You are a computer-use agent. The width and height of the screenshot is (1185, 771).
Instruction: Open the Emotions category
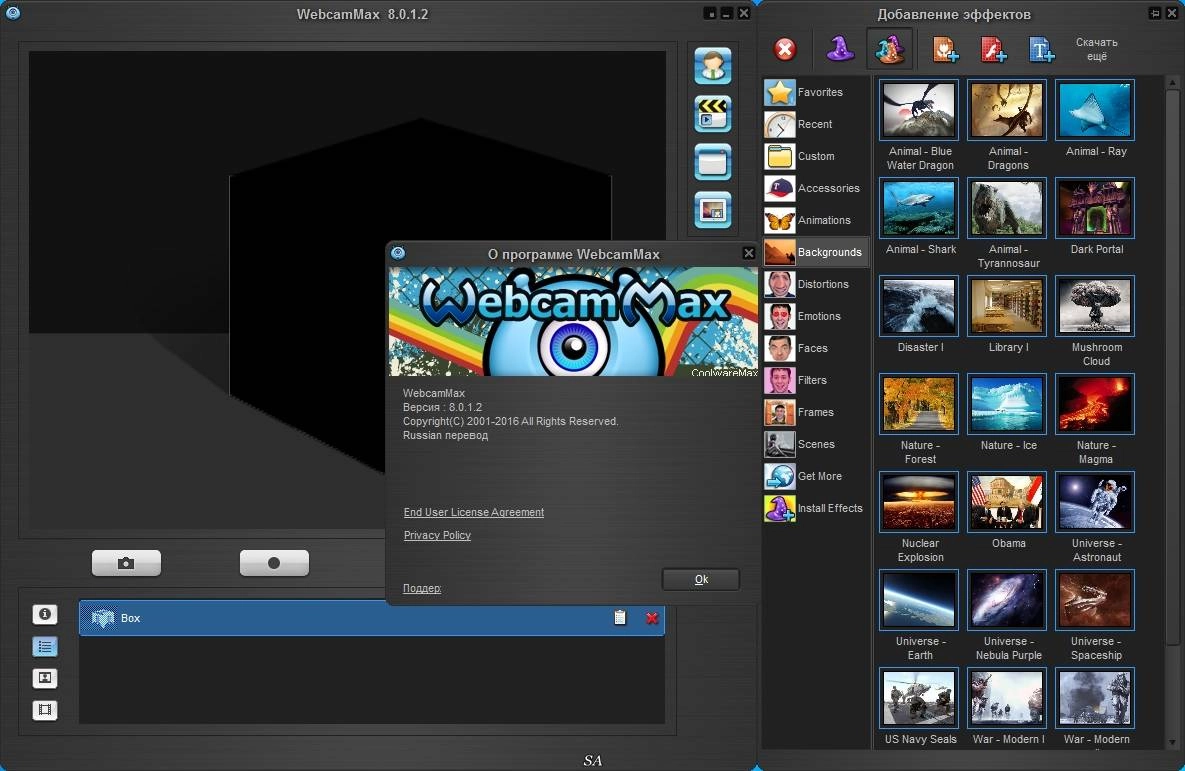coord(816,316)
